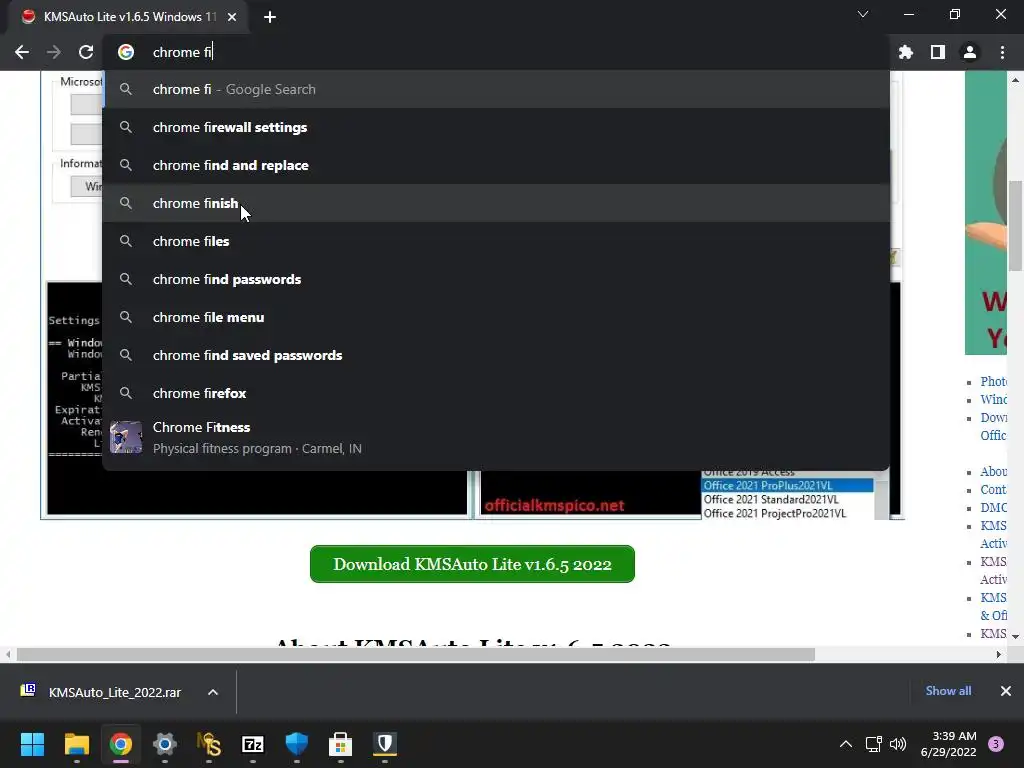Pick the 'chrome files' suggestion
The image size is (1024, 768).
pos(496,241)
